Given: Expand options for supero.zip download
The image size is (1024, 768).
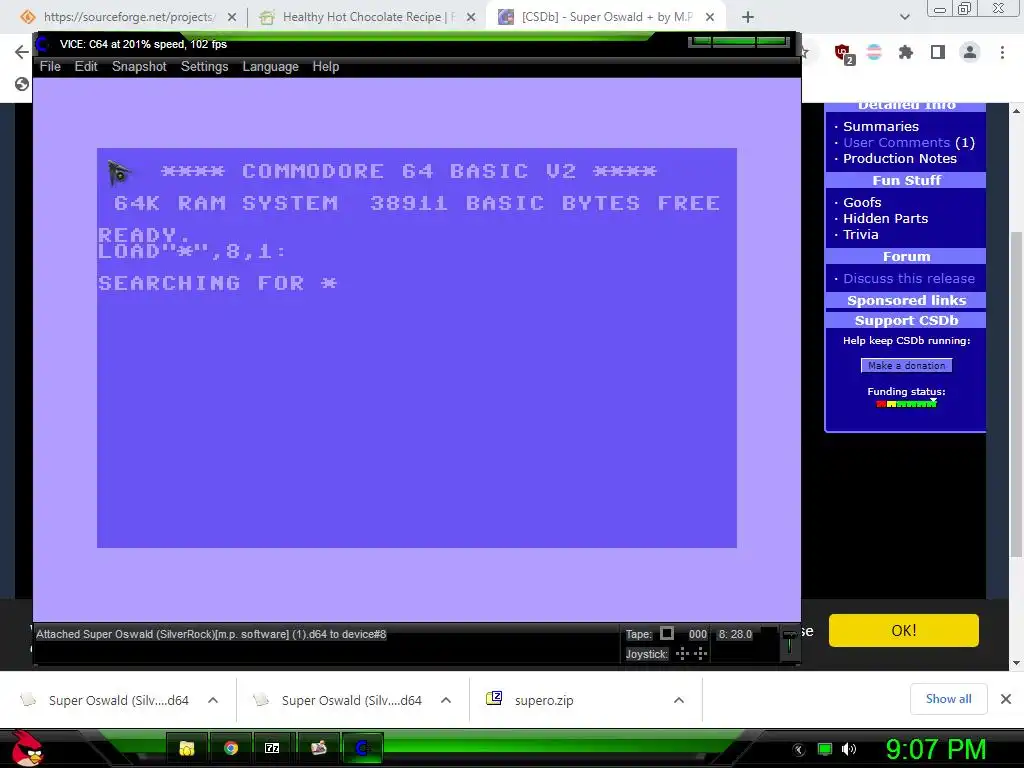Looking at the screenshot, I should click(679, 700).
